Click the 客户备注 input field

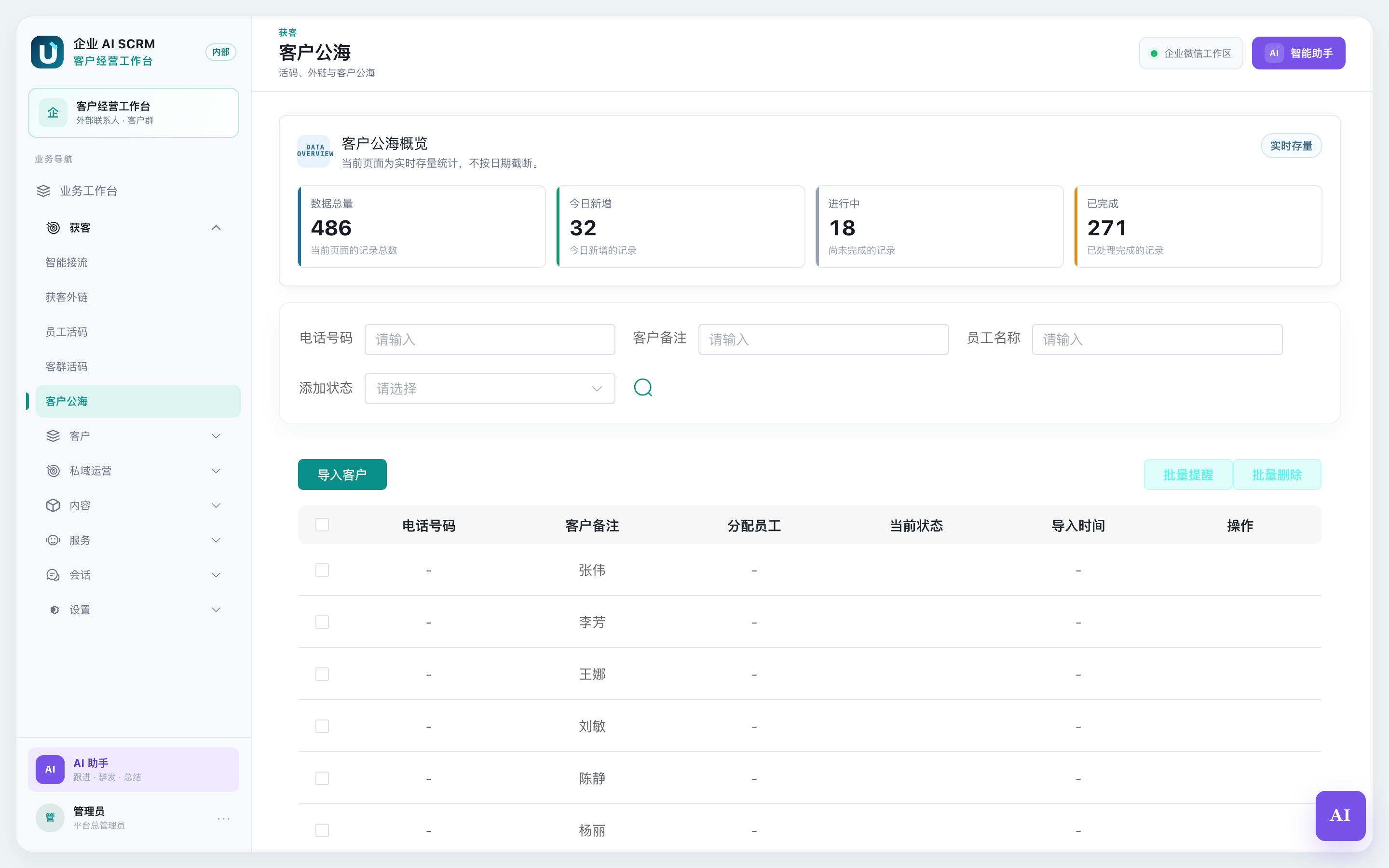(x=823, y=339)
